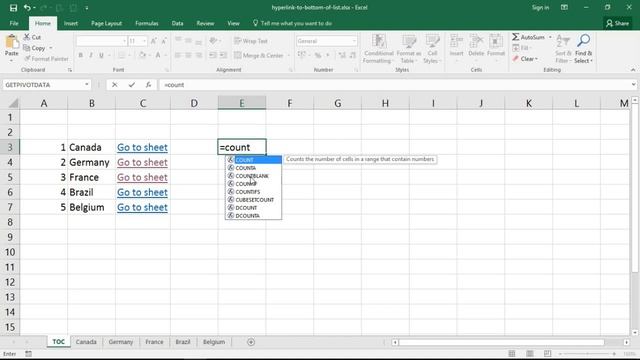Click Format Painter
640x360 pixels.
(x=46, y=59)
